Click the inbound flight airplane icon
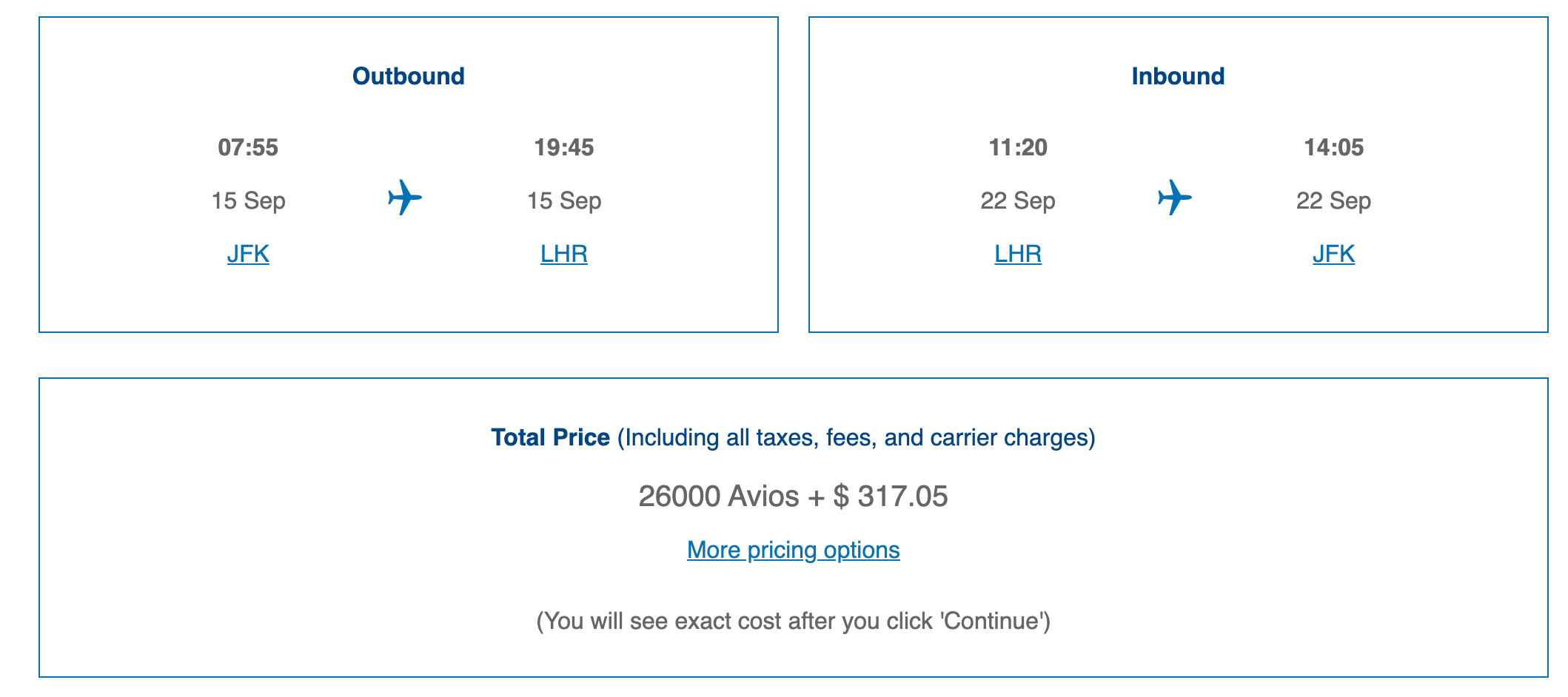Screen dimensions: 1568x697 click(1175, 198)
